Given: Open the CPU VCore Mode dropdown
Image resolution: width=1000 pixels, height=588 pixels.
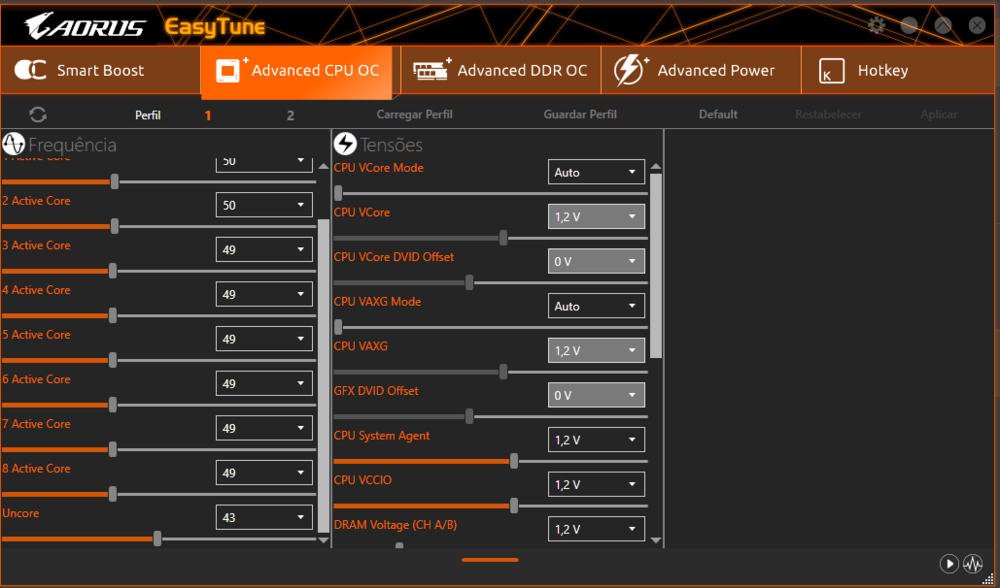Looking at the screenshot, I should click(x=596, y=172).
